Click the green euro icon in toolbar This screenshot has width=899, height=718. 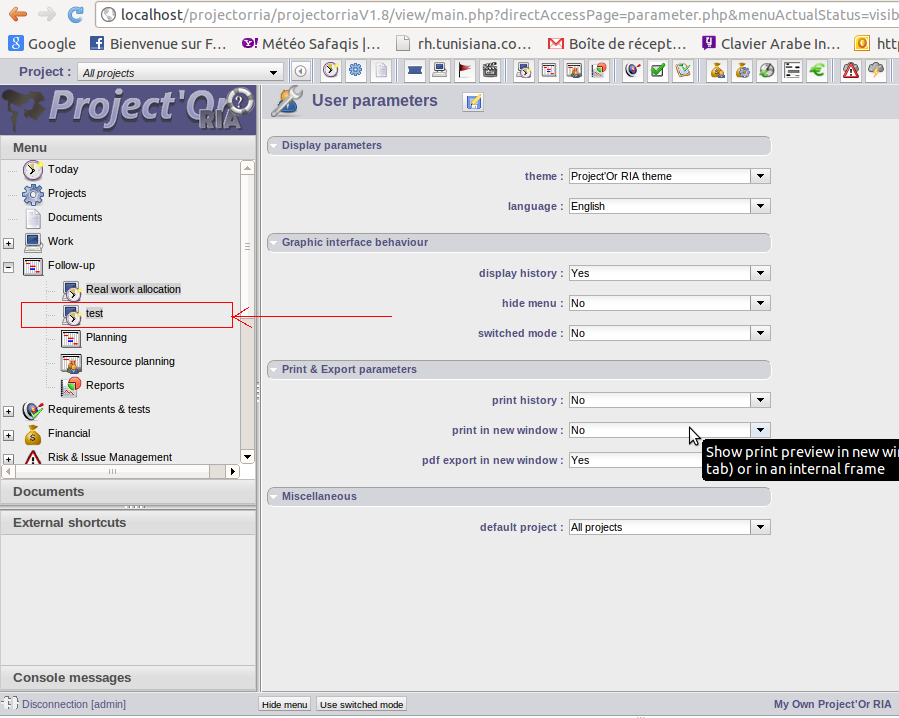pyautogui.click(x=817, y=71)
